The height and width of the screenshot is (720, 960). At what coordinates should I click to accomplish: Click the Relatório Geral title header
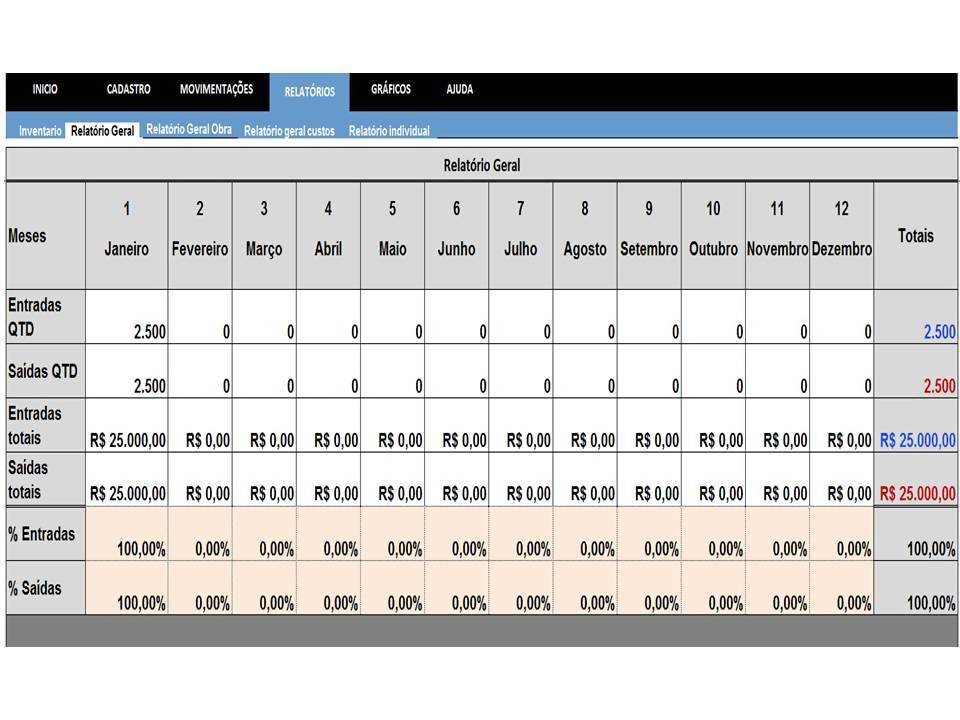pyautogui.click(x=482, y=165)
